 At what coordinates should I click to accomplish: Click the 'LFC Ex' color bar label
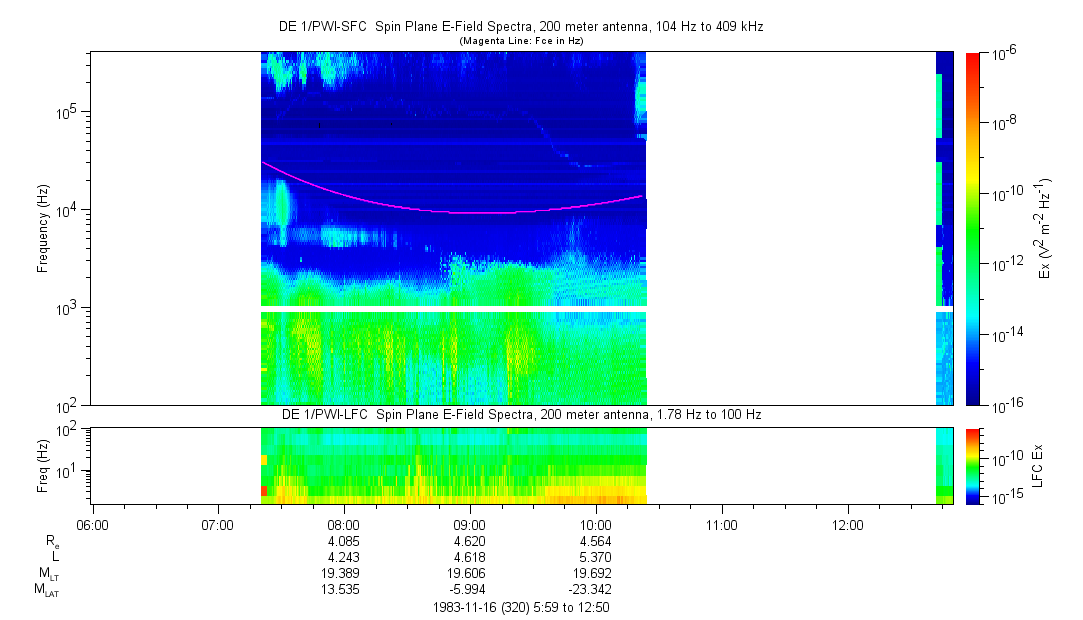1038,465
